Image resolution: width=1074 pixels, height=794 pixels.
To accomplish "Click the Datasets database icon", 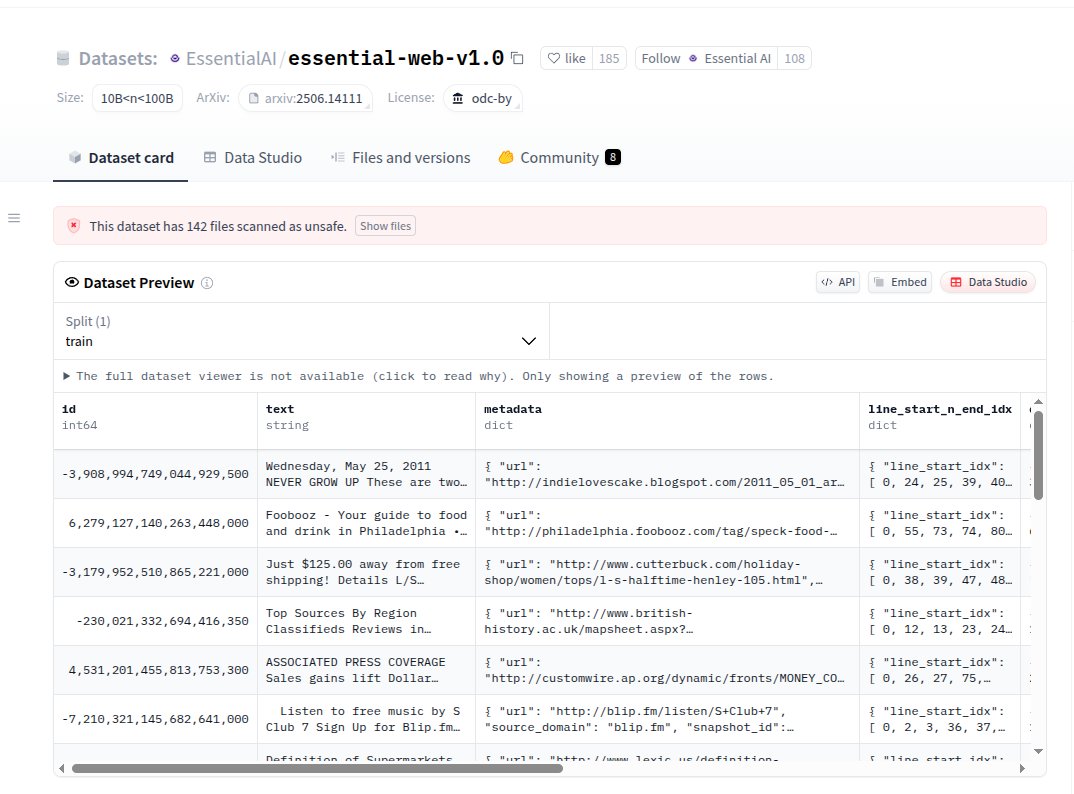I will [x=63, y=59].
